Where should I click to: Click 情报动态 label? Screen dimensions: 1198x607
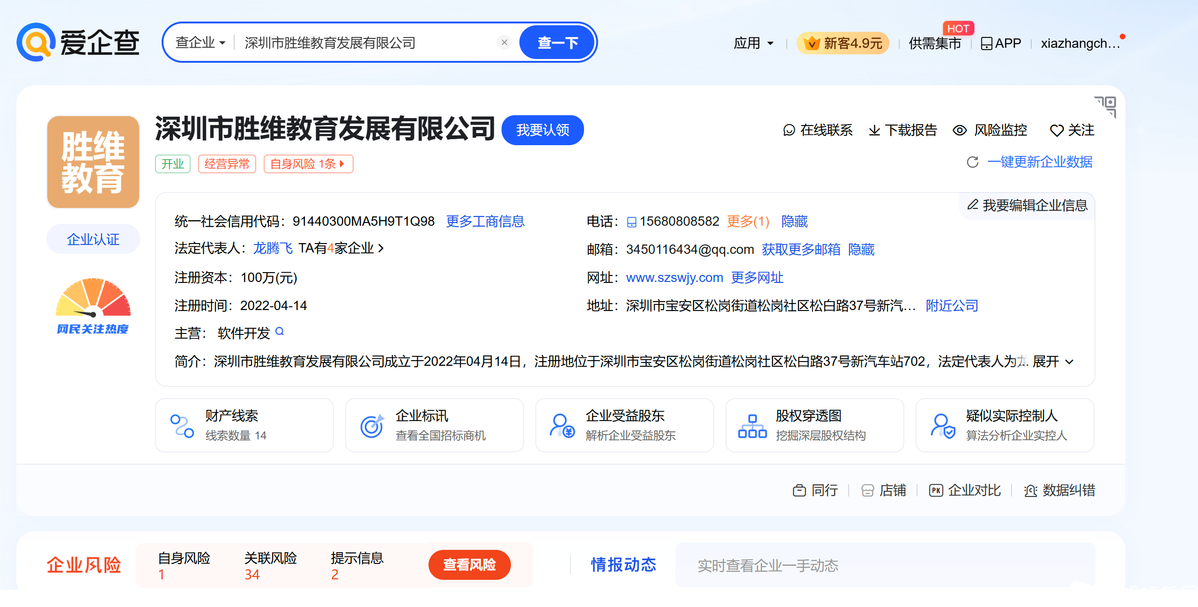(x=623, y=565)
